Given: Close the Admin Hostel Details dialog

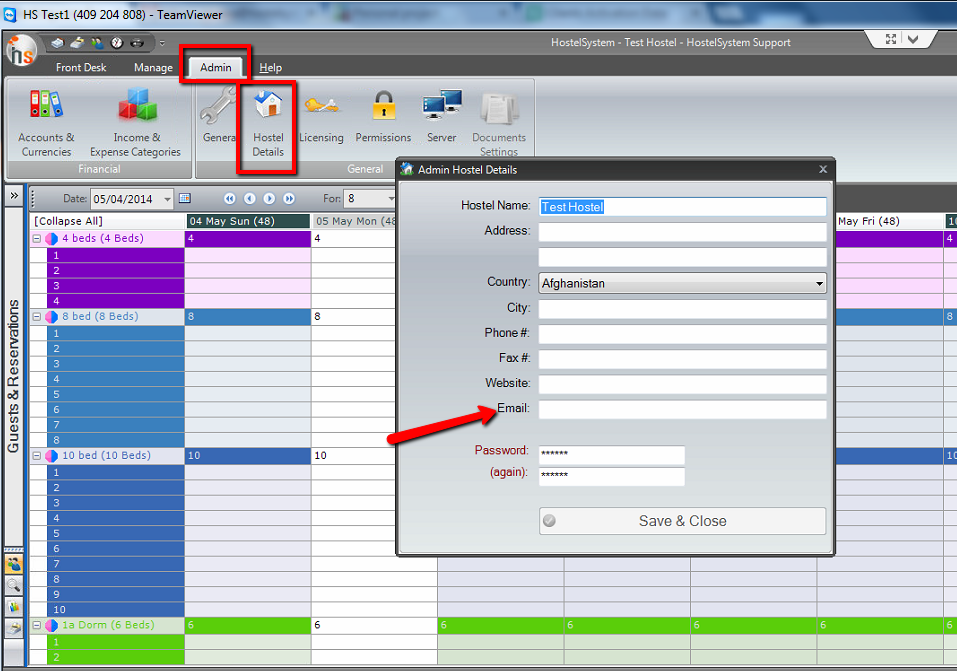Looking at the screenshot, I should click(823, 169).
